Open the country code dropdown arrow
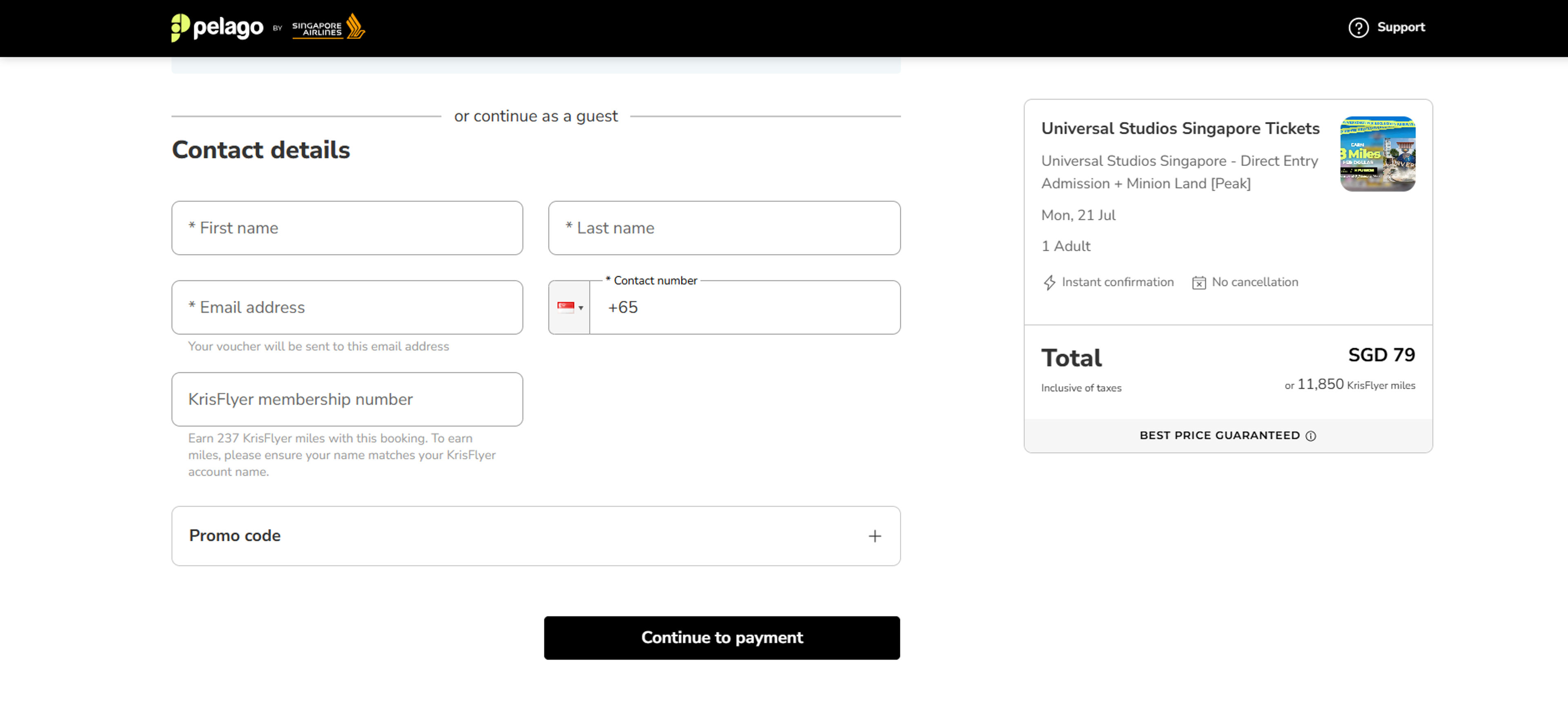The image size is (1568, 703). pyautogui.click(x=581, y=308)
